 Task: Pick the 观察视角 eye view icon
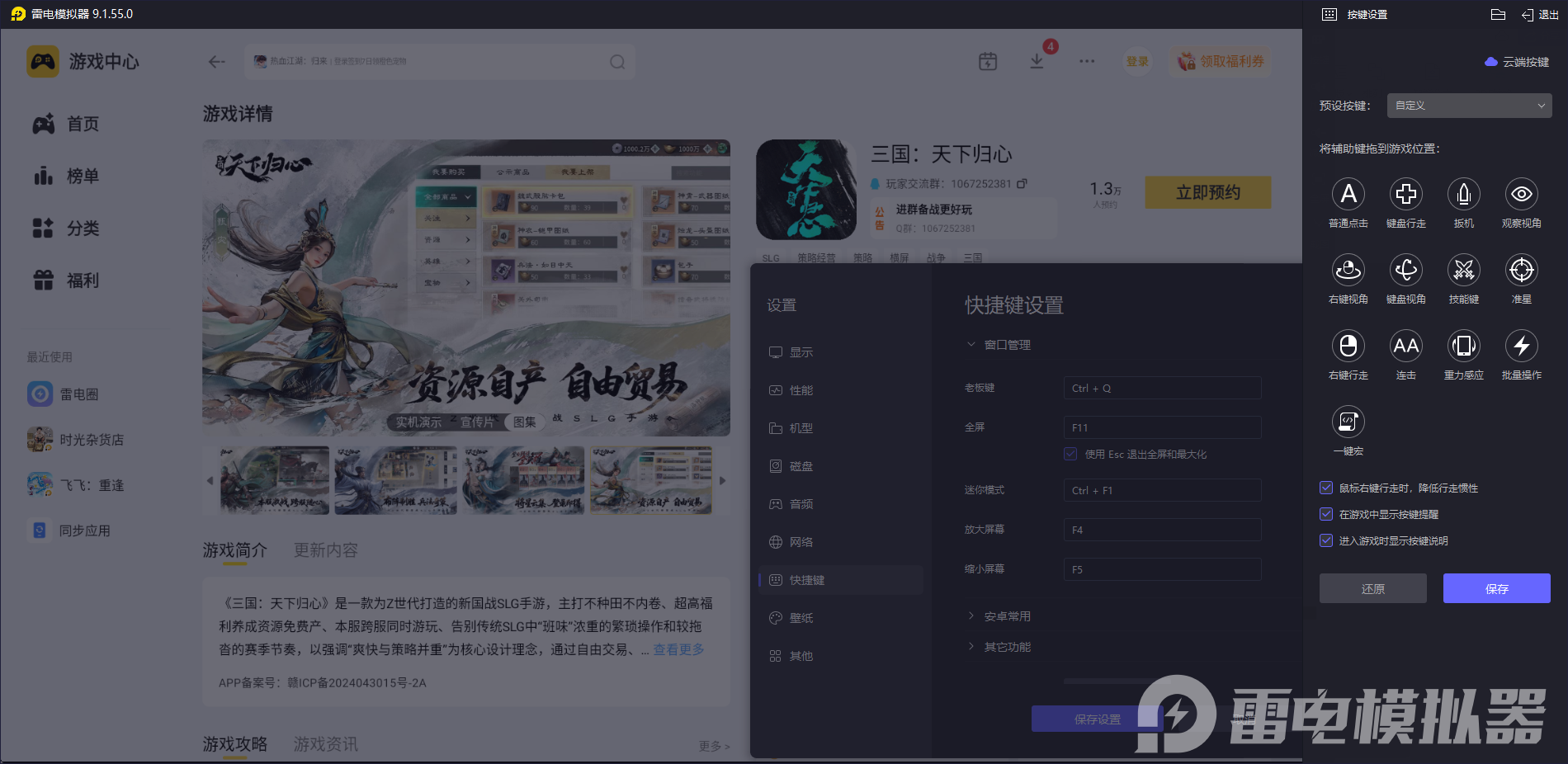pyautogui.click(x=1521, y=195)
